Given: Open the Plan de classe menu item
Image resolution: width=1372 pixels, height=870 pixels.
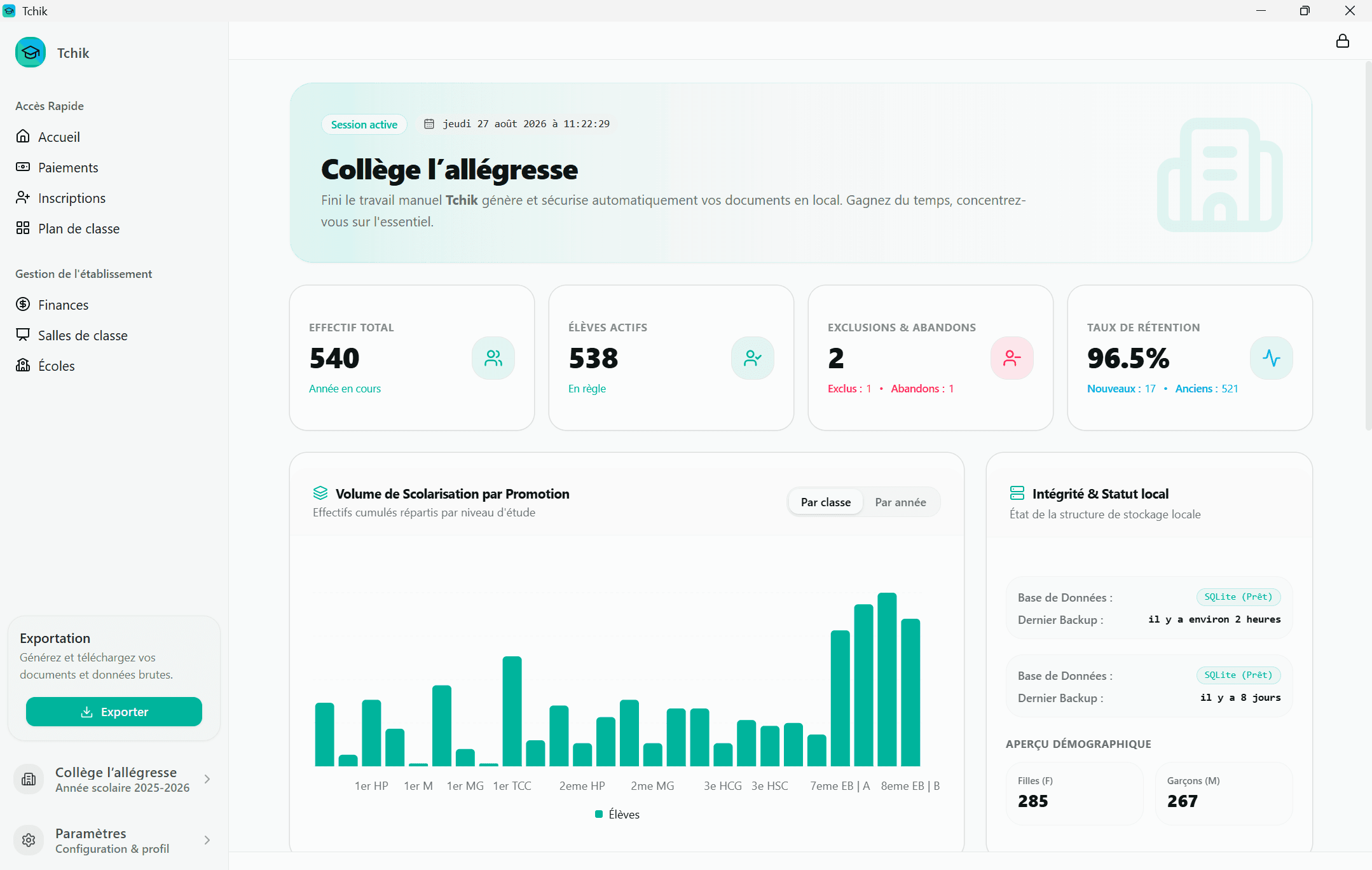Looking at the screenshot, I should 114,228.
